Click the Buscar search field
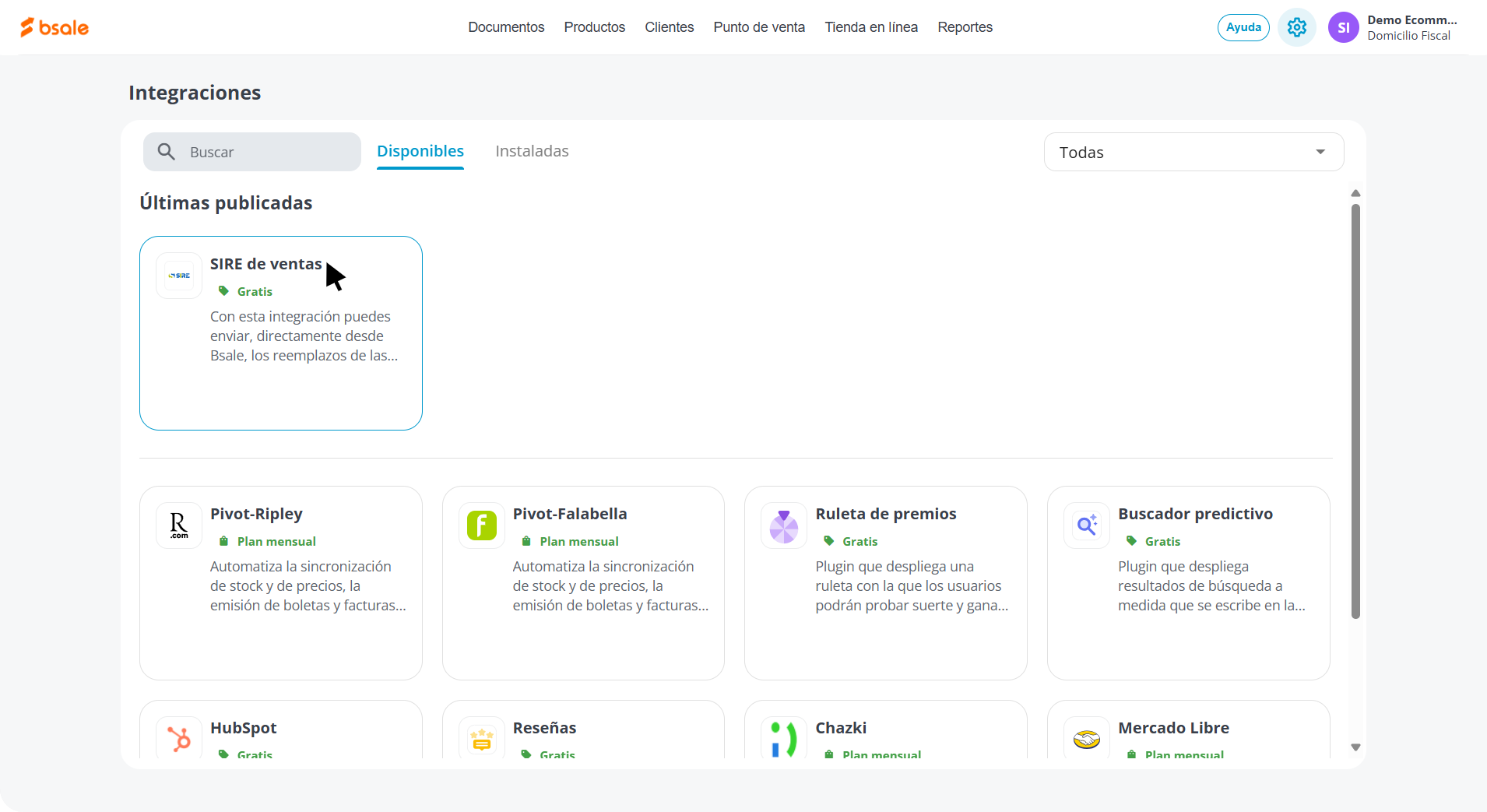 pos(252,152)
